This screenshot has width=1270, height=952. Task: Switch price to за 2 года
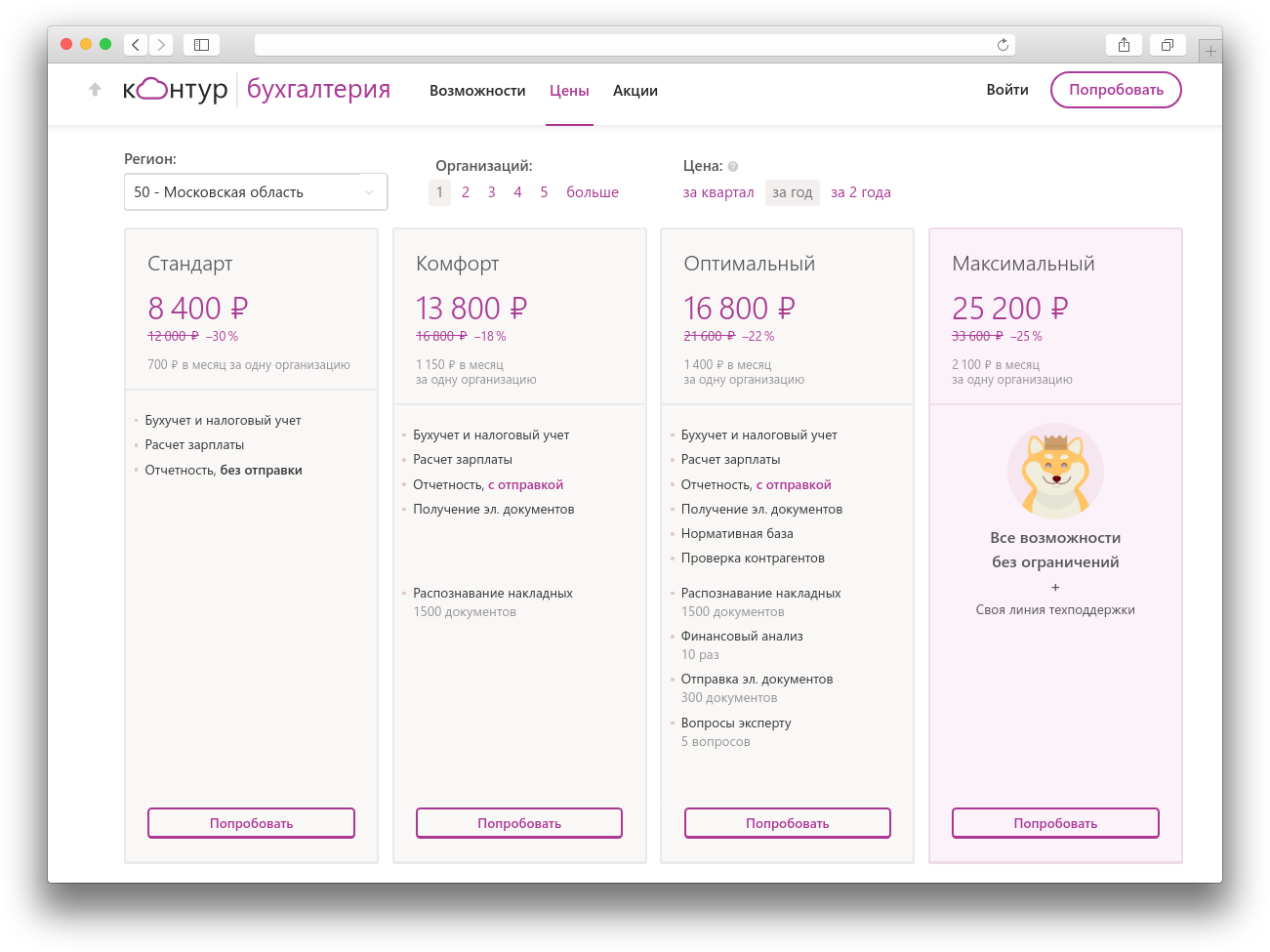[861, 192]
